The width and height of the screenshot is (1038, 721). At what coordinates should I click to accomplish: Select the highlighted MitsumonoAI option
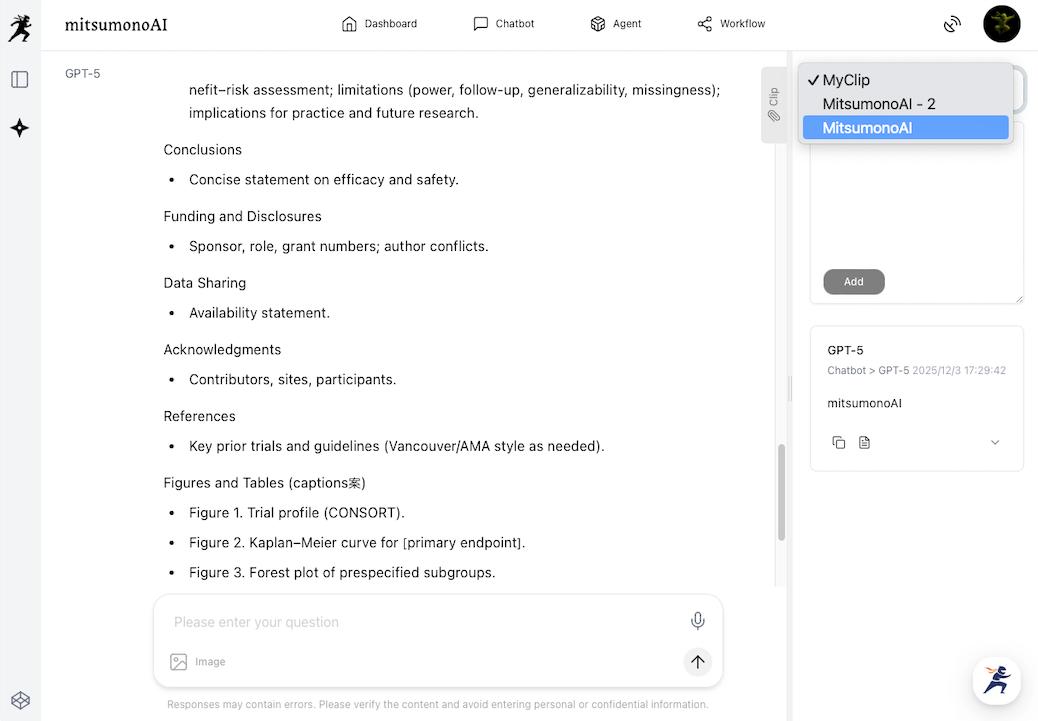[867, 128]
